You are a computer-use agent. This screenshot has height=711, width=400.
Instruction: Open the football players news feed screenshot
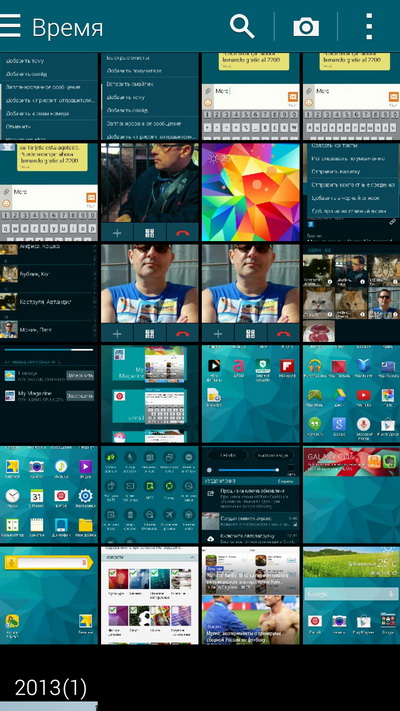click(251, 595)
